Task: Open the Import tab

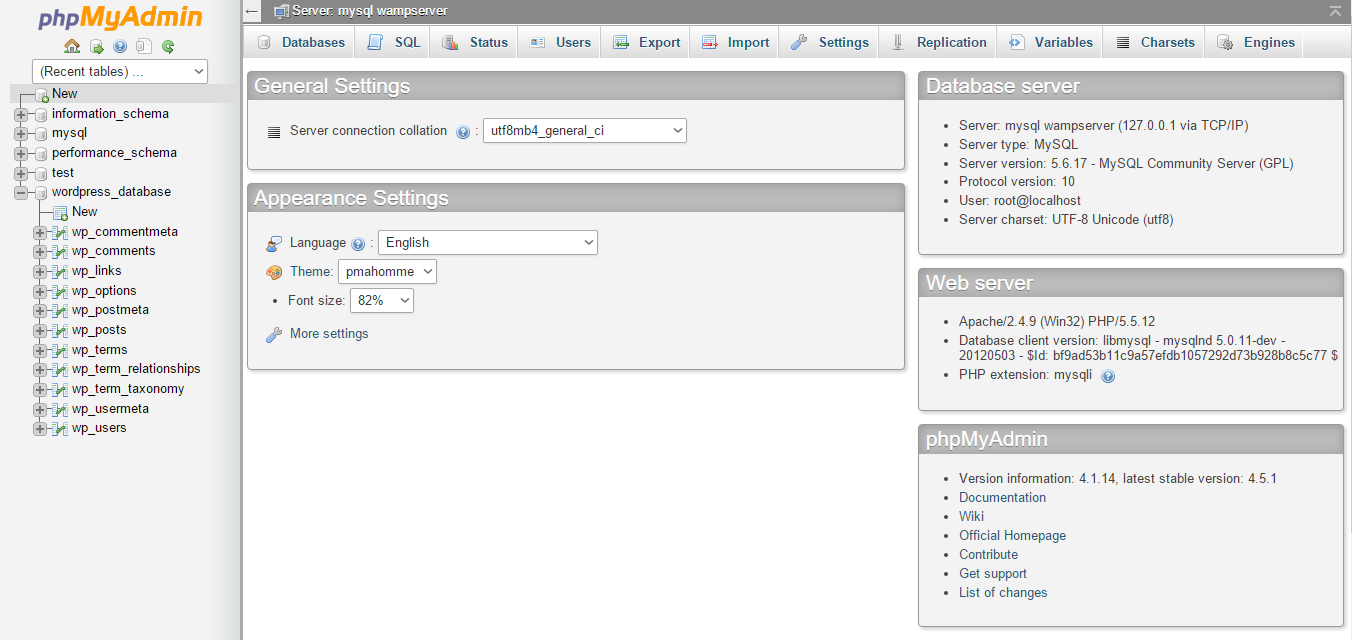Action: (735, 42)
